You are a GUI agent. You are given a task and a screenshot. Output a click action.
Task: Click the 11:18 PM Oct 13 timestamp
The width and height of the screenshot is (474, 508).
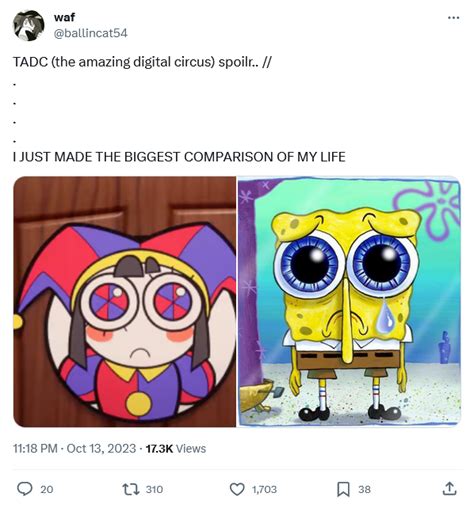pyautogui.click(x=75, y=448)
